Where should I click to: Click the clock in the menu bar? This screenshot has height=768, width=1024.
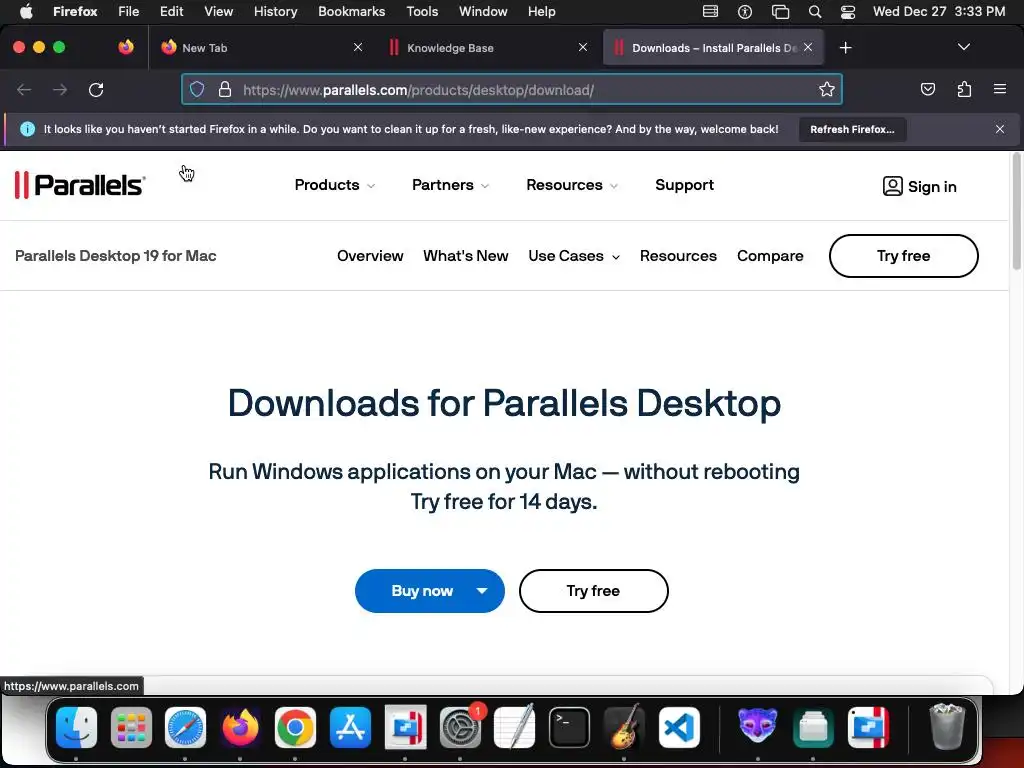938,11
